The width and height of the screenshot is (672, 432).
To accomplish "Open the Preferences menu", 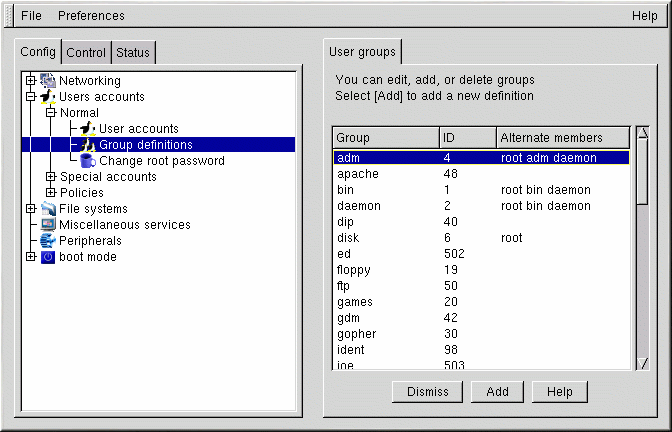I will [x=91, y=16].
